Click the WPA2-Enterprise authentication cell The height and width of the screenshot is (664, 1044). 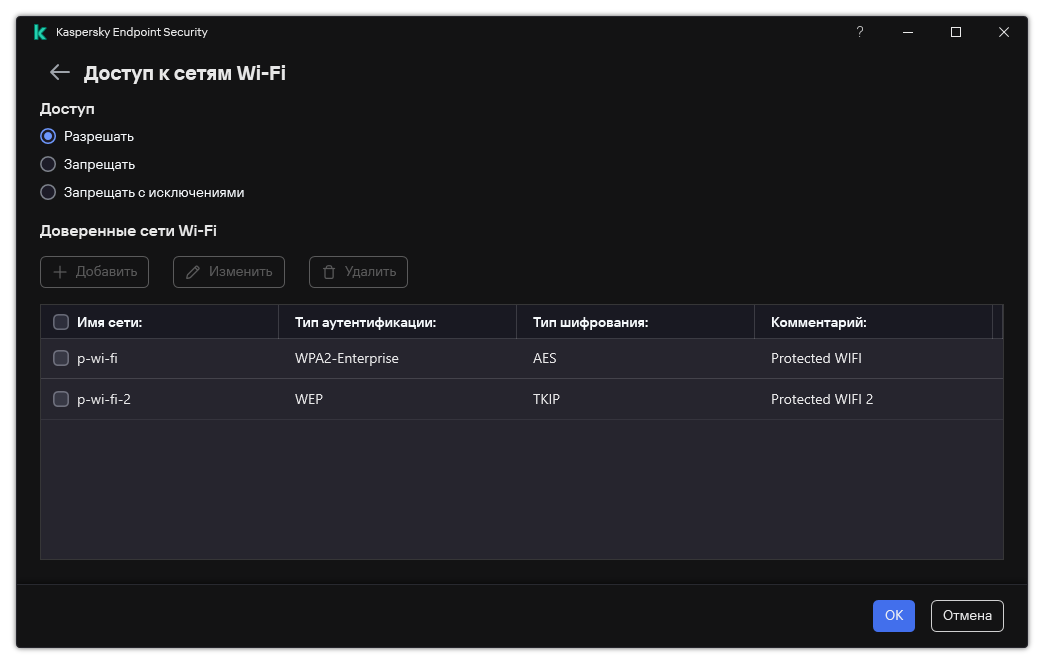click(x=346, y=358)
